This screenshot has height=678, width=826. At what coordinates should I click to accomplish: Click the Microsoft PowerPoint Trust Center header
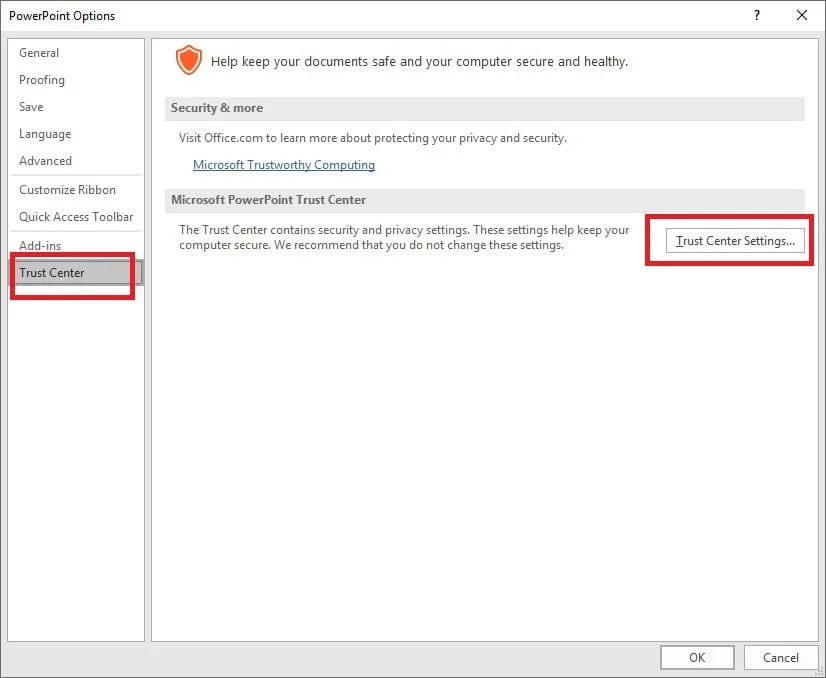[x=268, y=200]
